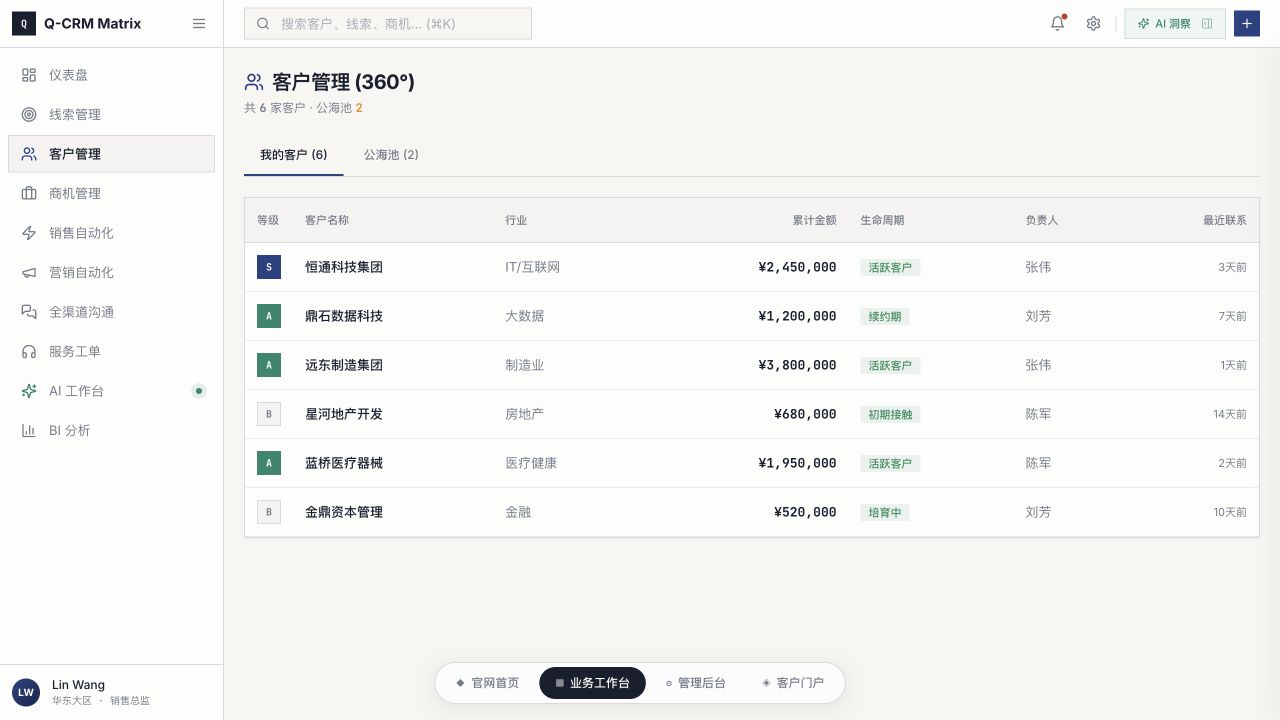
Task: Click the 营销自动化 megaphone icon
Action: [x=29, y=273]
